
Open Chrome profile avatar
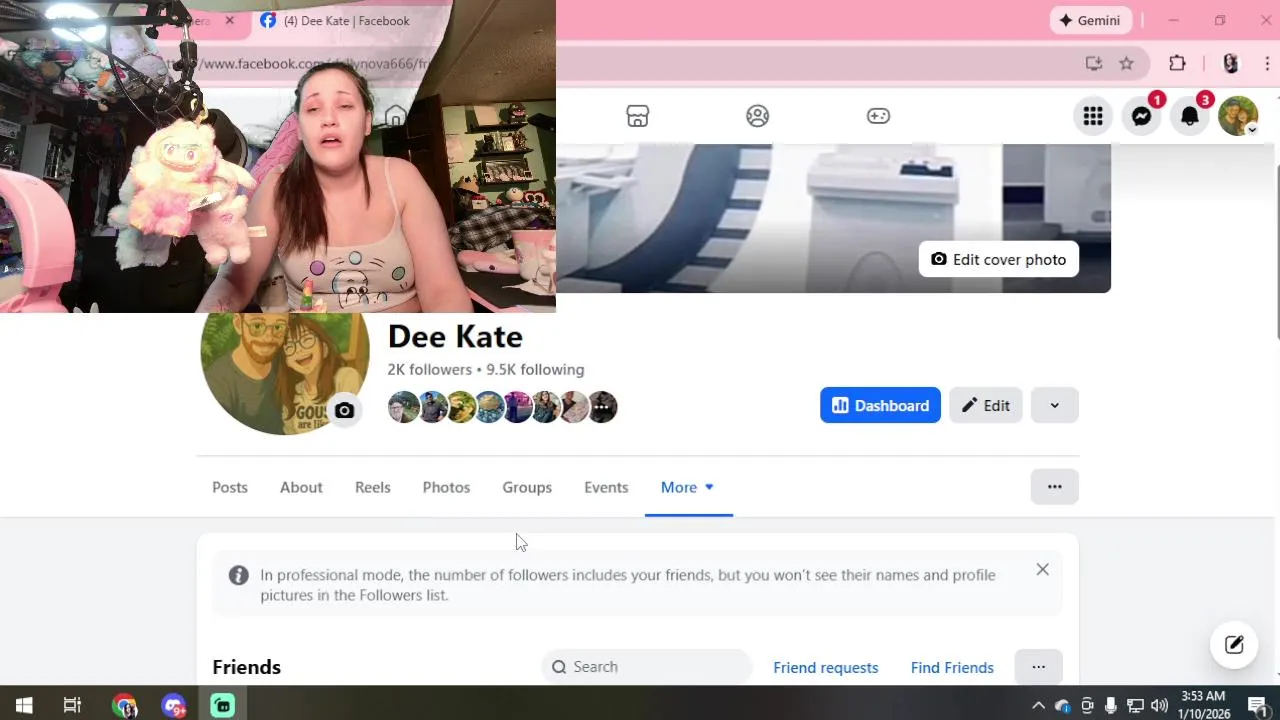1230,63
